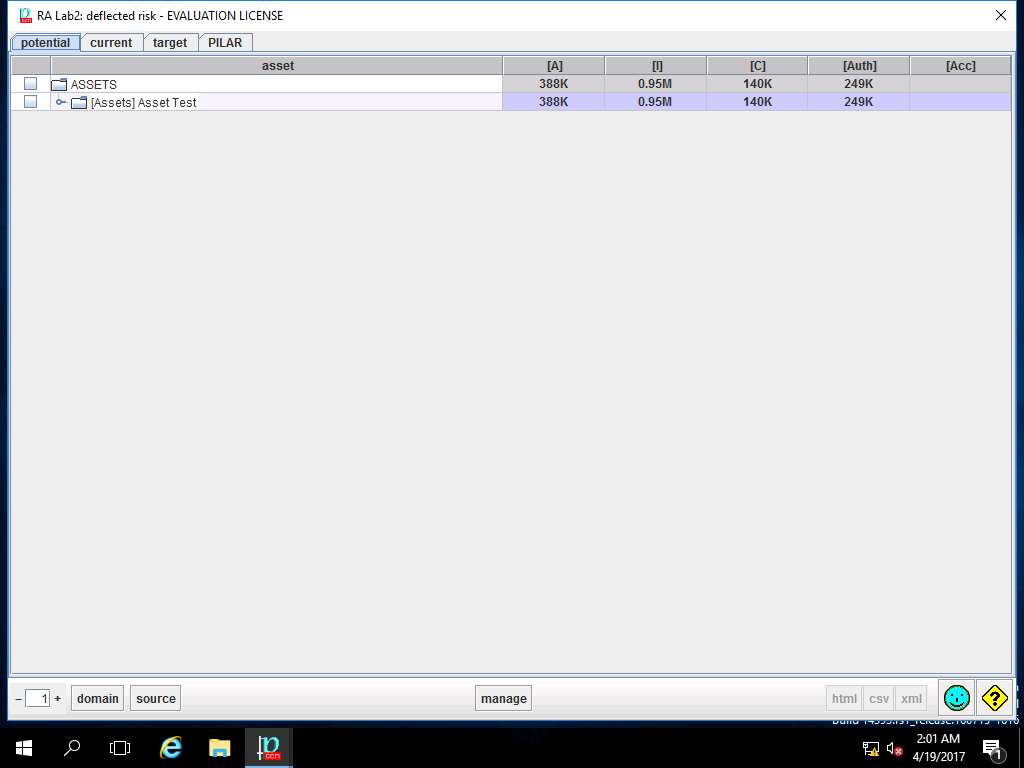Click the network tray icon

pyautogui.click(x=871, y=748)
